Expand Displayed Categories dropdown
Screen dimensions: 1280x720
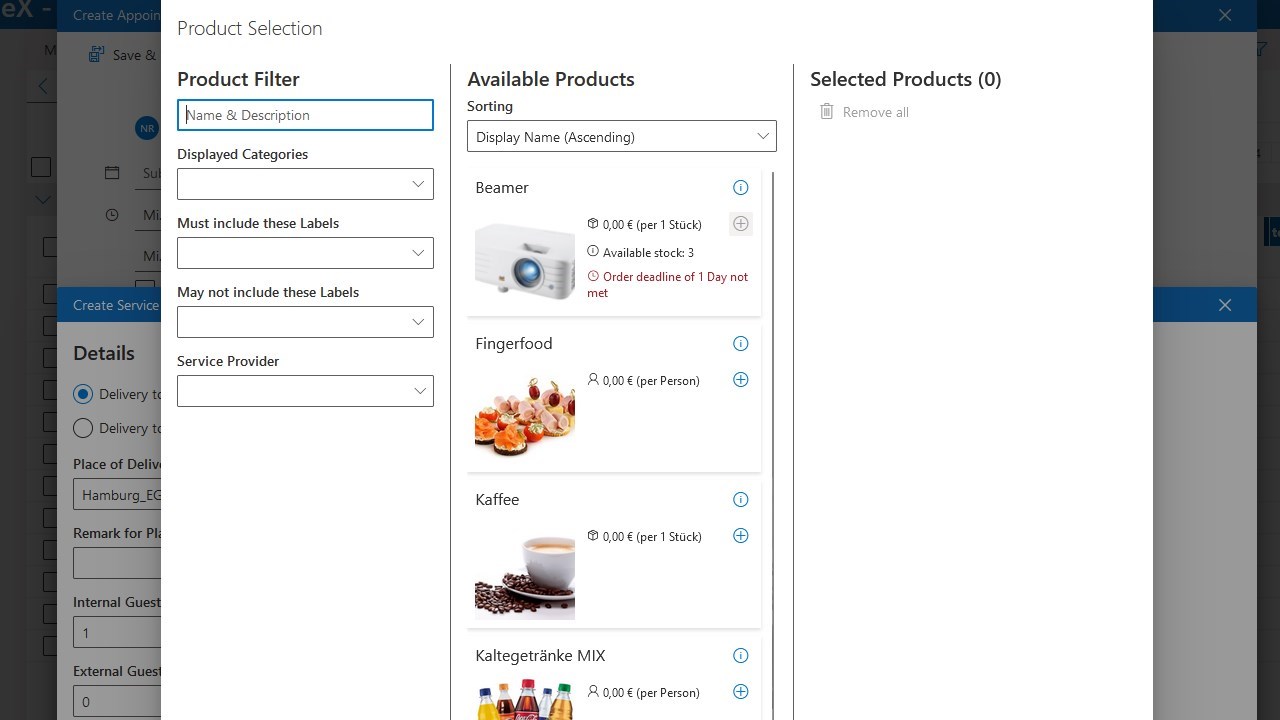[305, 184]
